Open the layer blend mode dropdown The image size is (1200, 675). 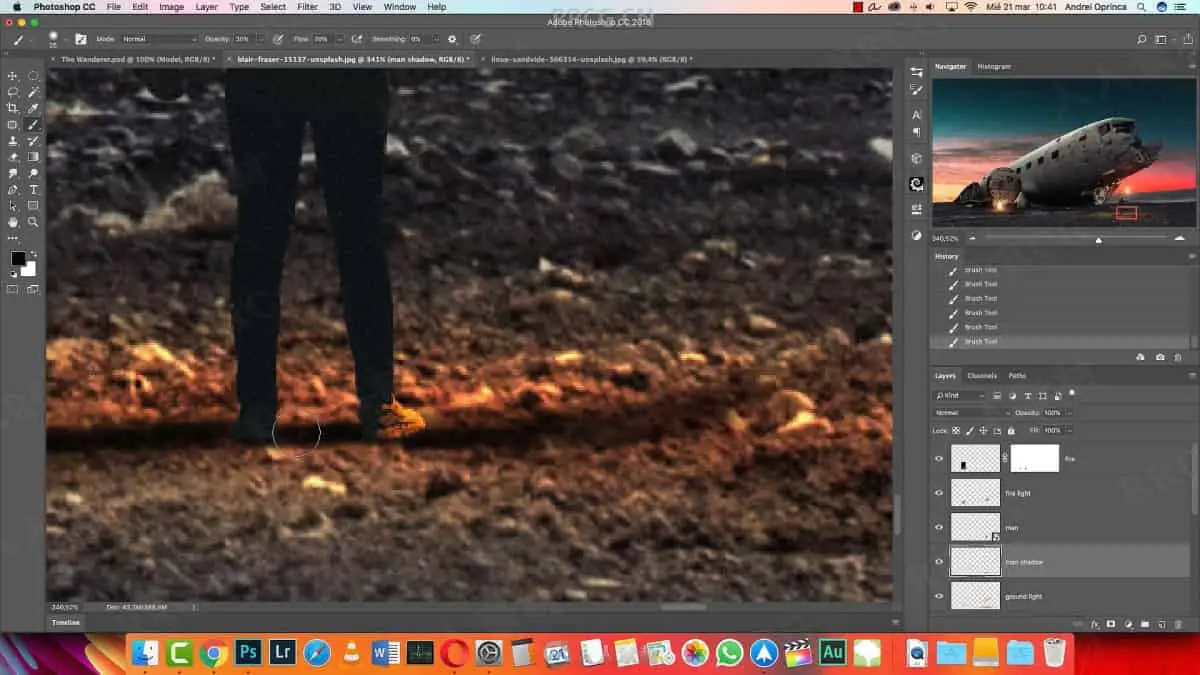[973, 412]
